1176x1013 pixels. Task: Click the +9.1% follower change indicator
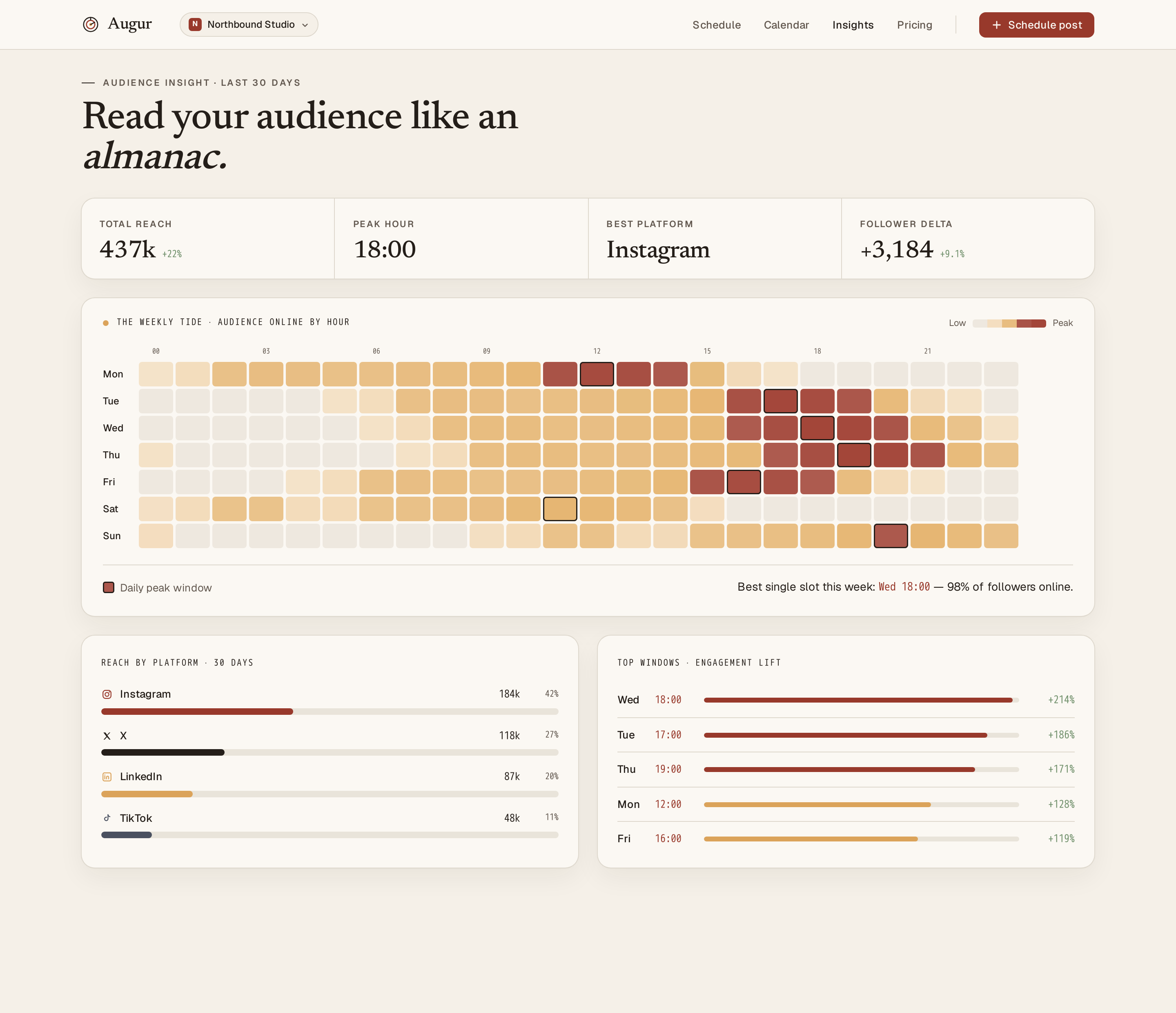click(952, 254)
